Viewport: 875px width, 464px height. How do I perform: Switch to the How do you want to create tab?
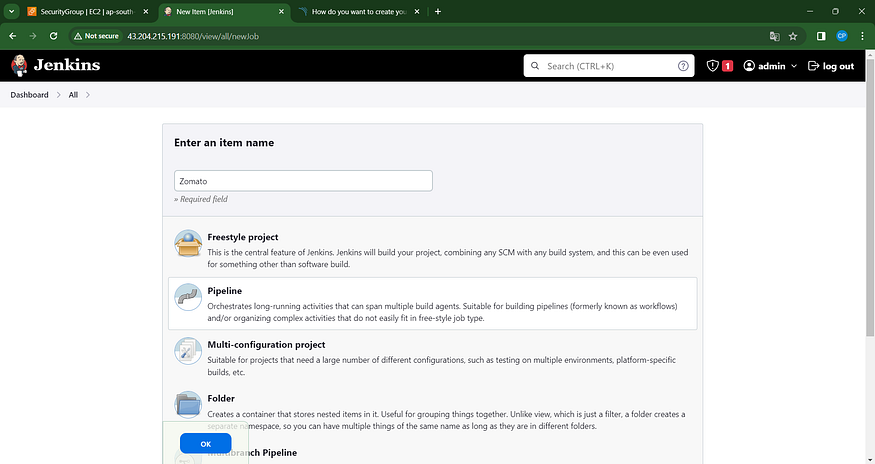[359, 12]
